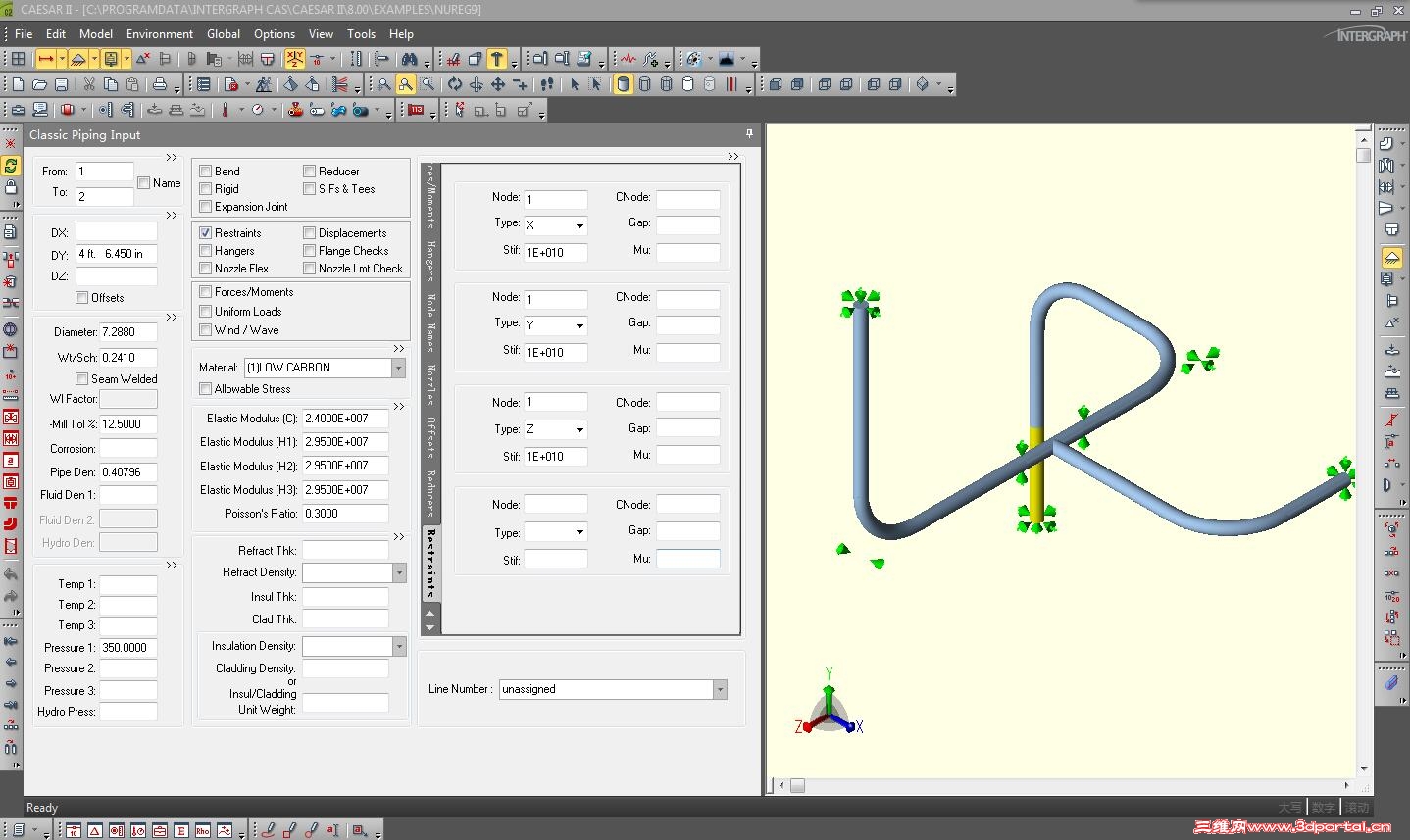The height and width of the screenshot is (840, 1410).
Task: Open the restraint Type Z dropdown
Action: coord(579,430)
